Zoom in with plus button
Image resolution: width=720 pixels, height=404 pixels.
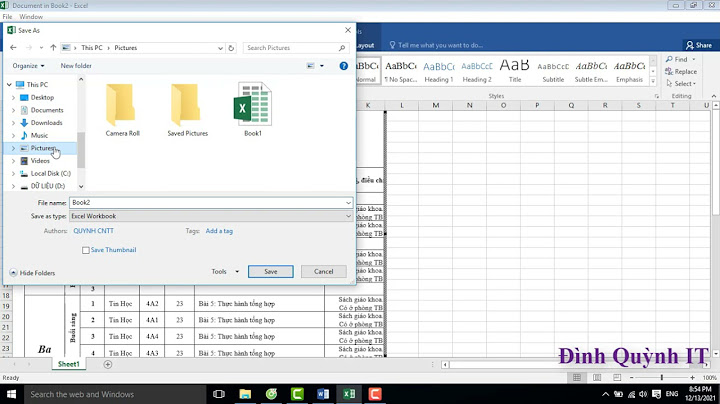[692, 377]
